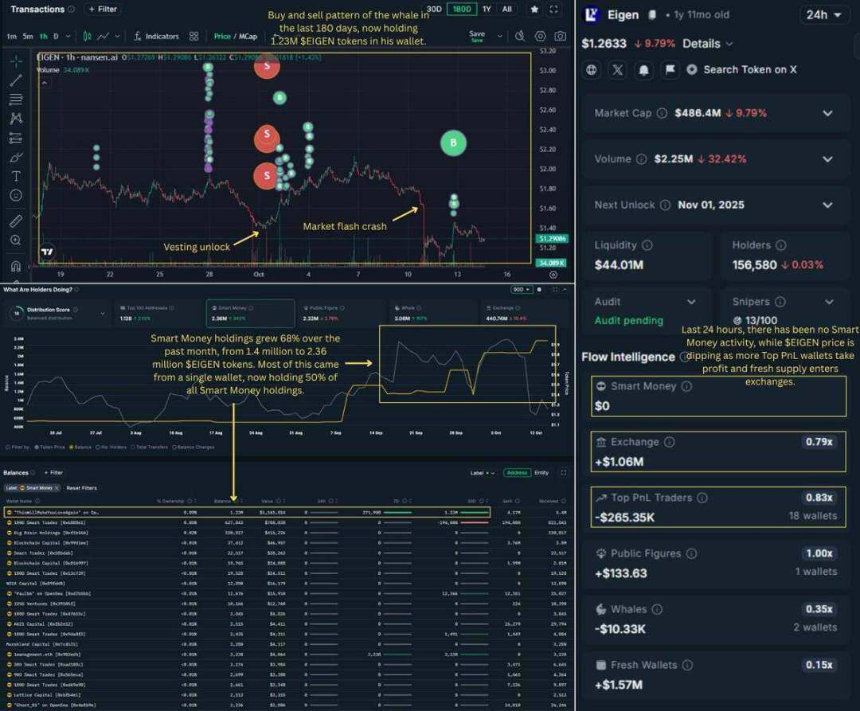This screenshot has height=711, width=860.
Task: Click the flag report icon
Action: (668, 70)
